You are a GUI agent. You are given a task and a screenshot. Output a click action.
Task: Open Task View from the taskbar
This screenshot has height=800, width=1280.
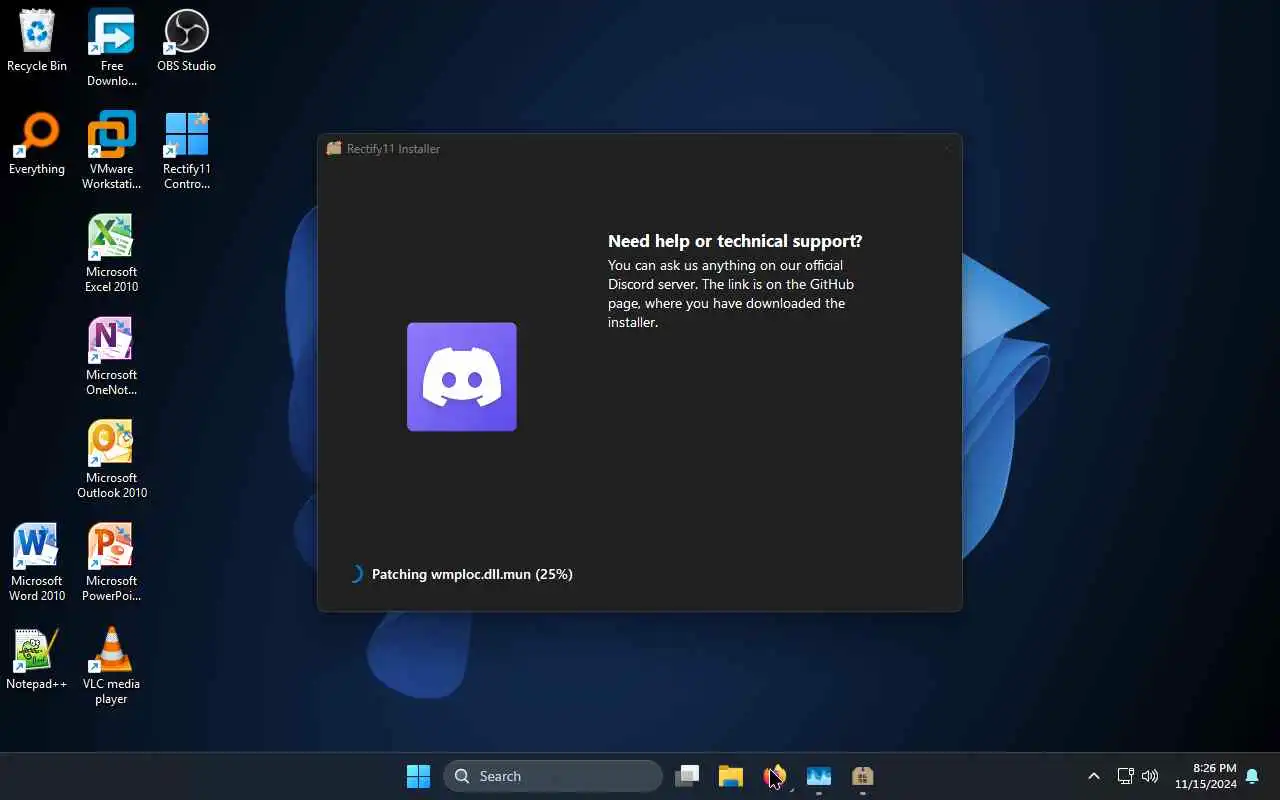(x=687, y=776)
